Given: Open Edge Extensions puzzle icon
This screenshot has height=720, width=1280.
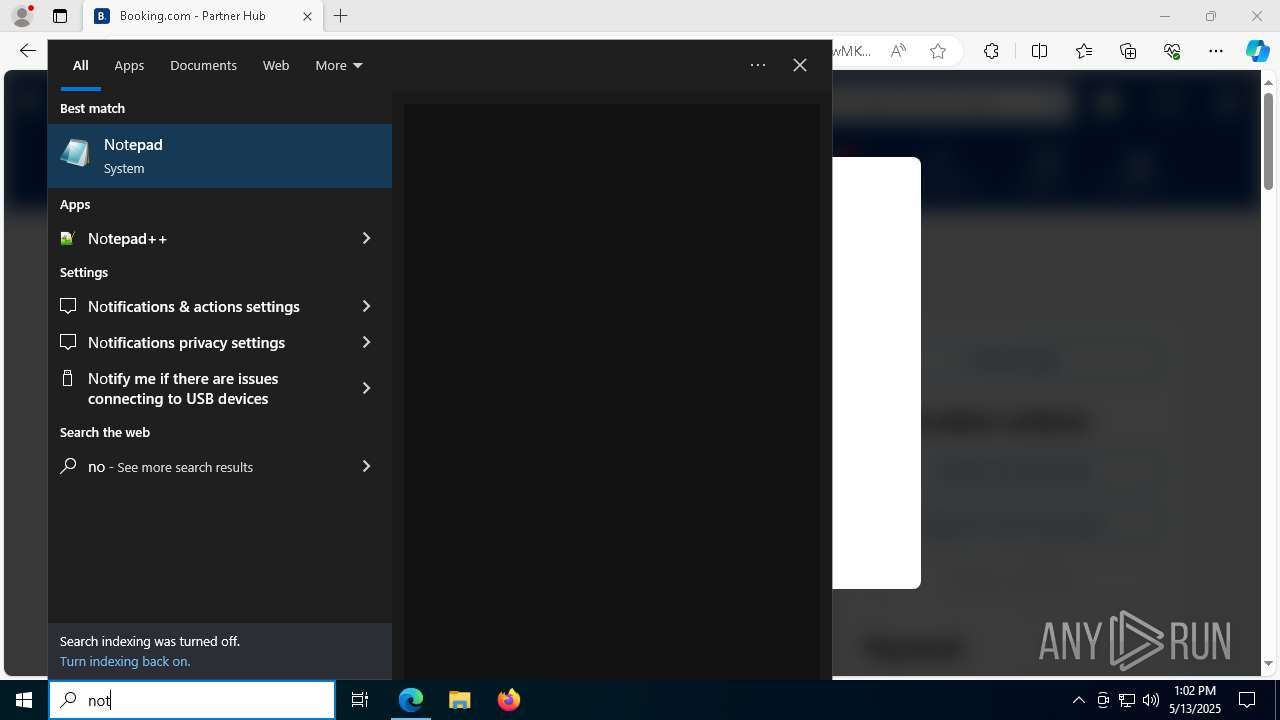Looking at the screenshot, I should [x=991, y=51].
